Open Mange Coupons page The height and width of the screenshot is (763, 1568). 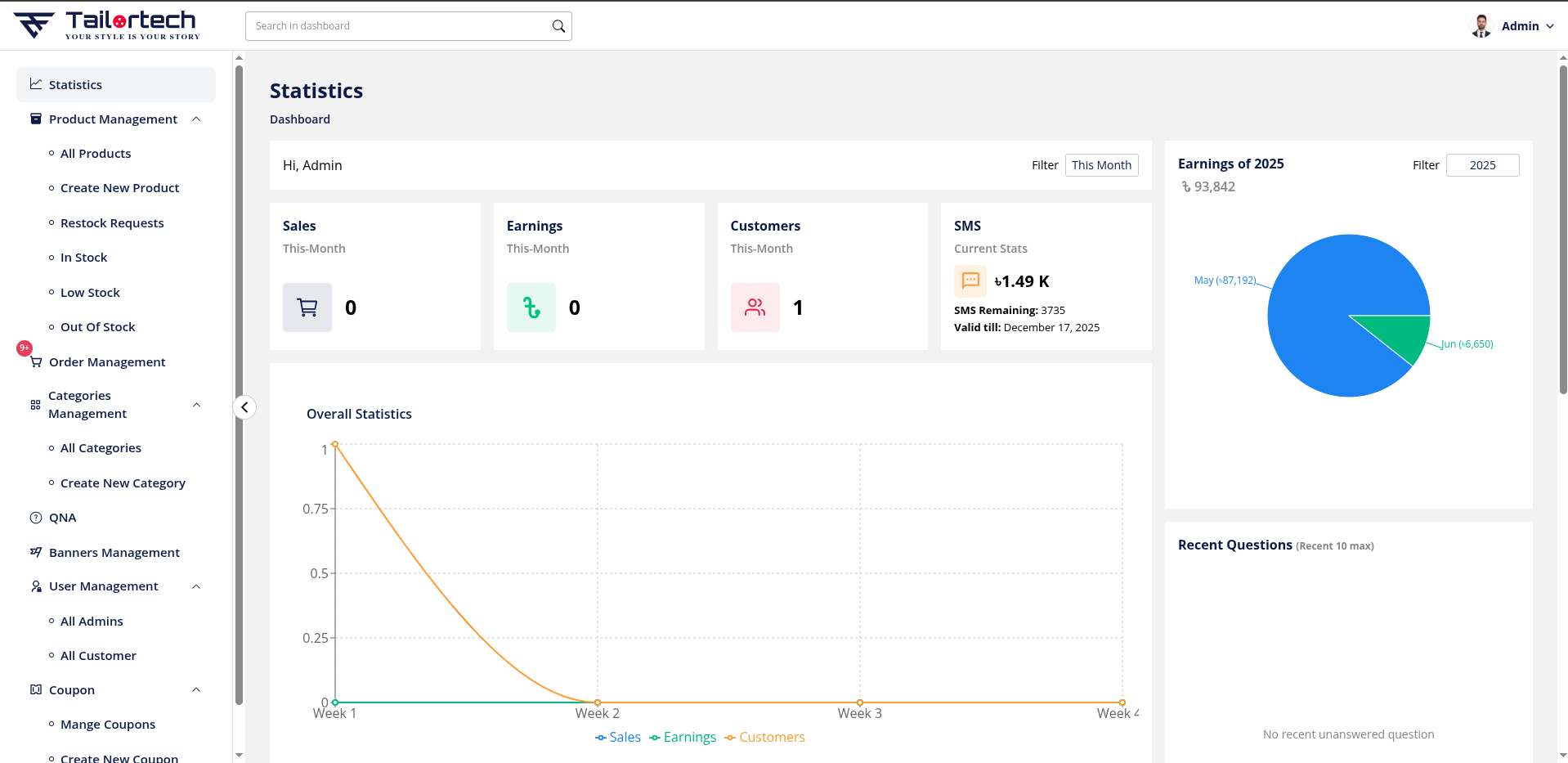click(x=108, y=725)
